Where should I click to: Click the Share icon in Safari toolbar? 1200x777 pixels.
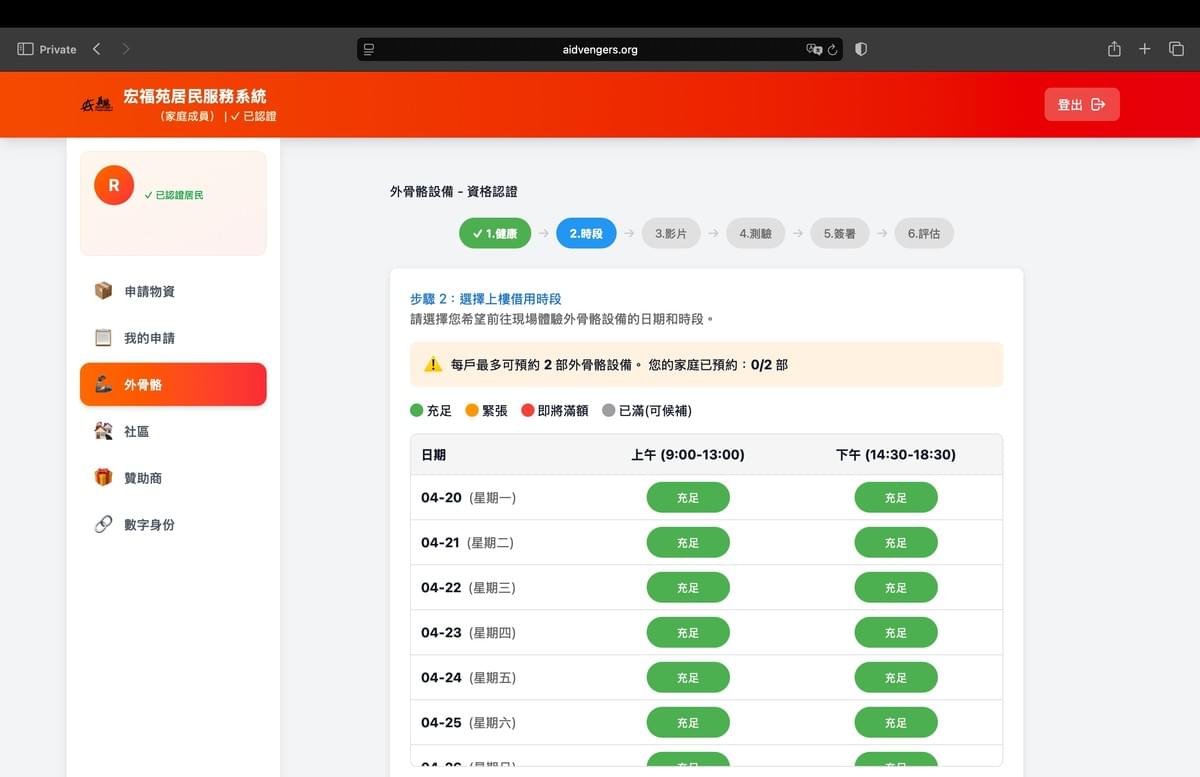pyautogui.click(x=1114, y=49)
